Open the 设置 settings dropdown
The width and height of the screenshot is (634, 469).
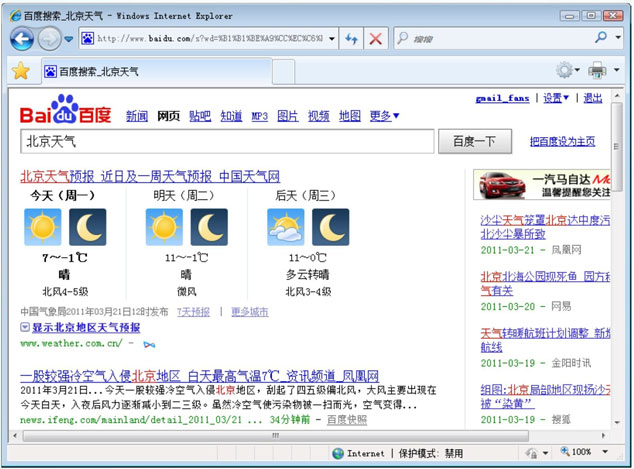coord(555,98)
